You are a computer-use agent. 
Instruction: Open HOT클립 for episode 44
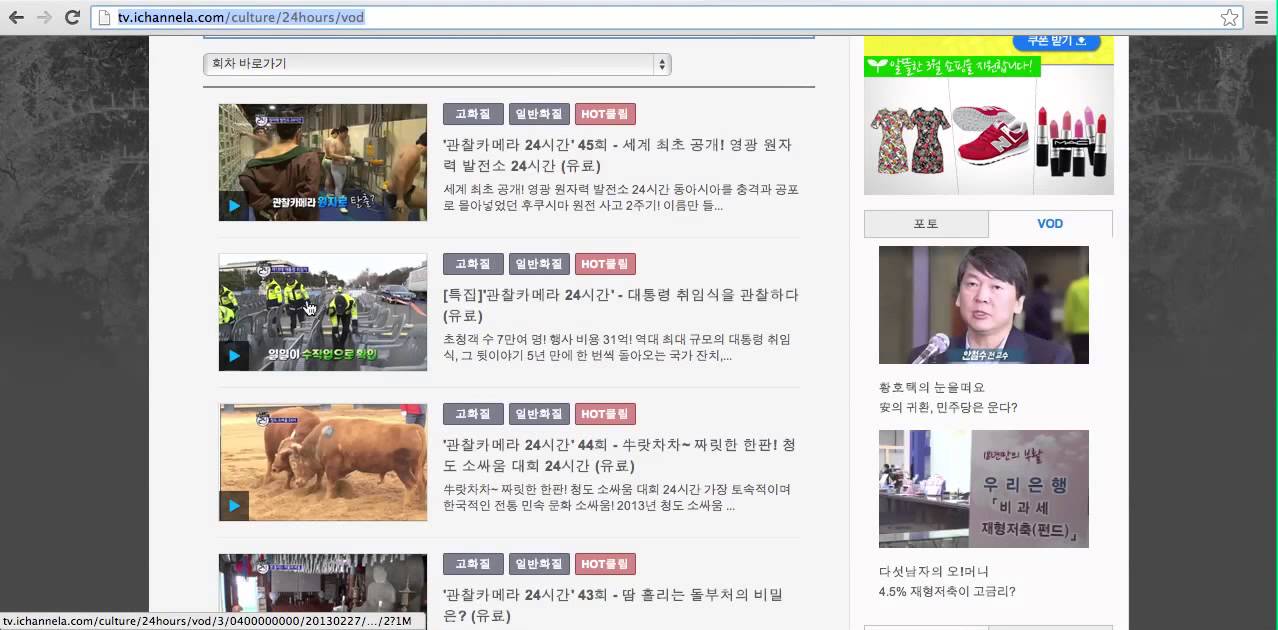[x=605, y=414]
